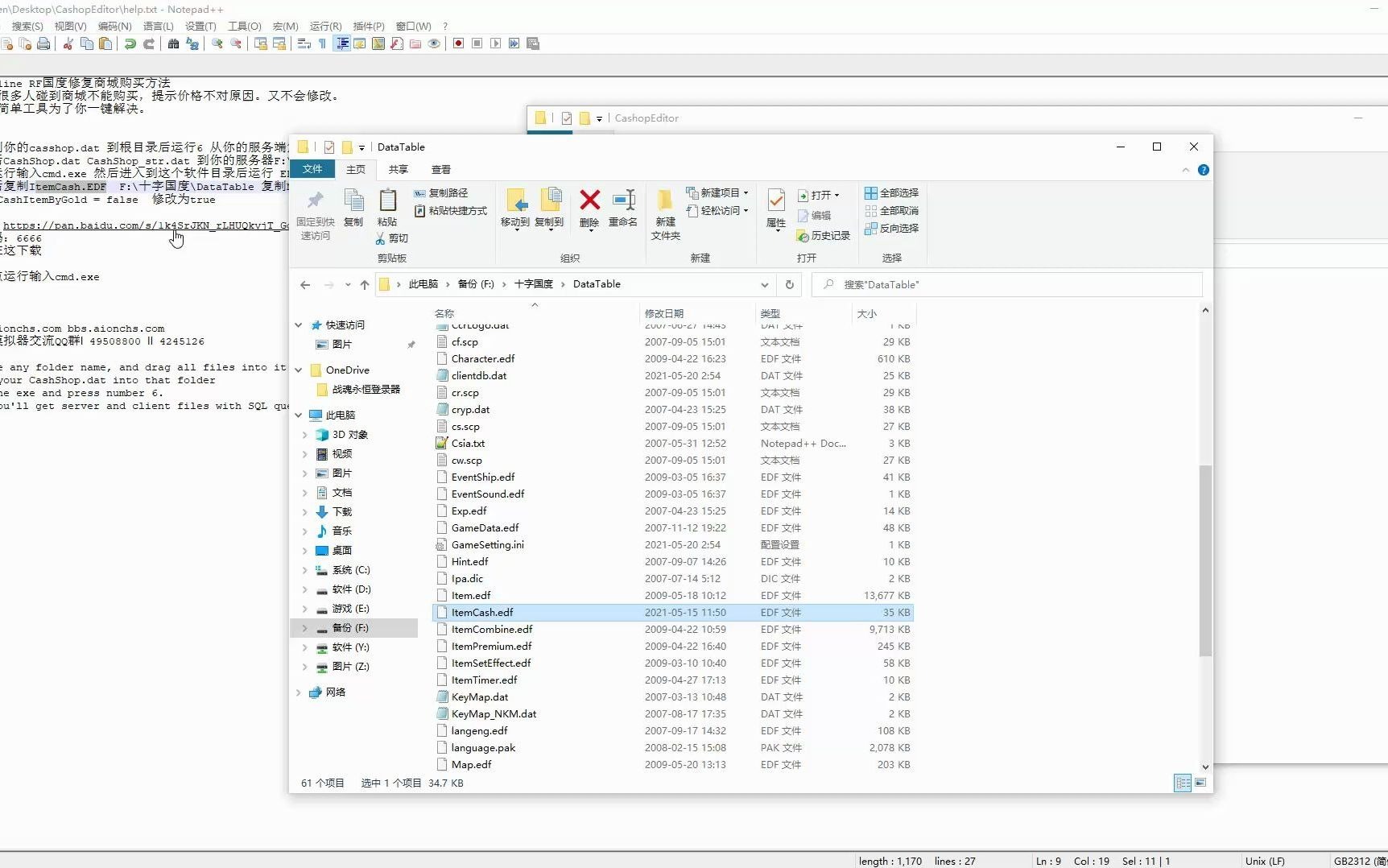Click 十字国度 in the address breadcrumb
1388x868 pixels.
point(534,284)
